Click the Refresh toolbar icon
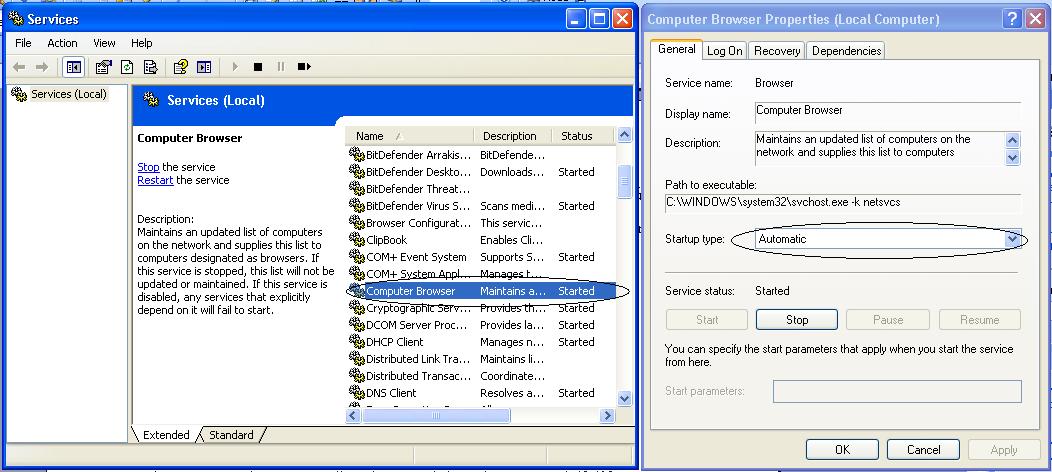 [127, 67]
